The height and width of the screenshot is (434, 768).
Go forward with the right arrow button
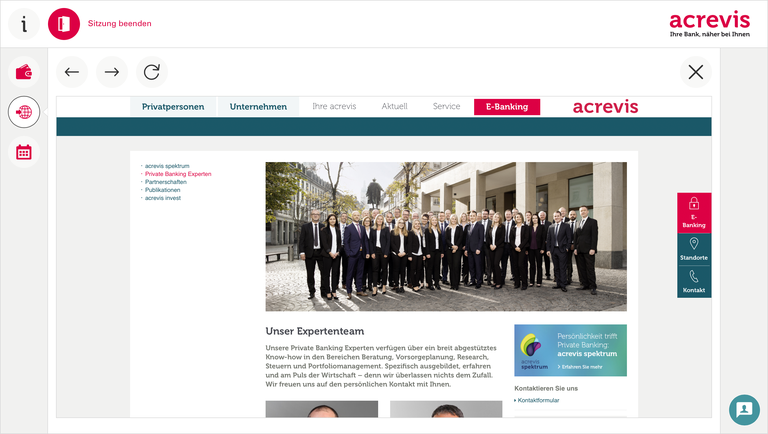click(x=112, y=72)
